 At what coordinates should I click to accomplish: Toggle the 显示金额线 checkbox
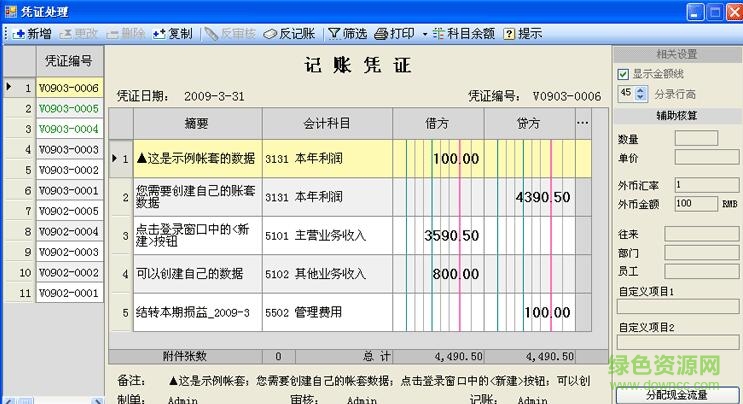(623, 74)
